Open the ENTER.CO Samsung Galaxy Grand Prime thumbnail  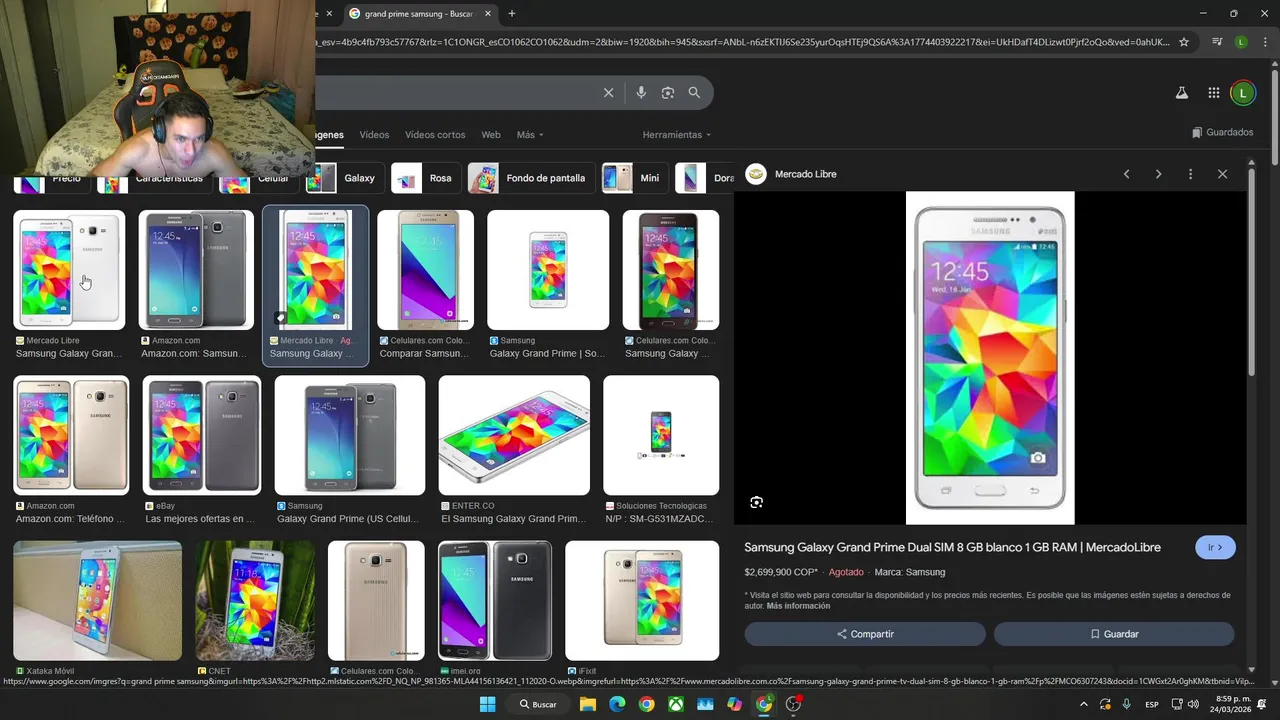coord(514,435)
